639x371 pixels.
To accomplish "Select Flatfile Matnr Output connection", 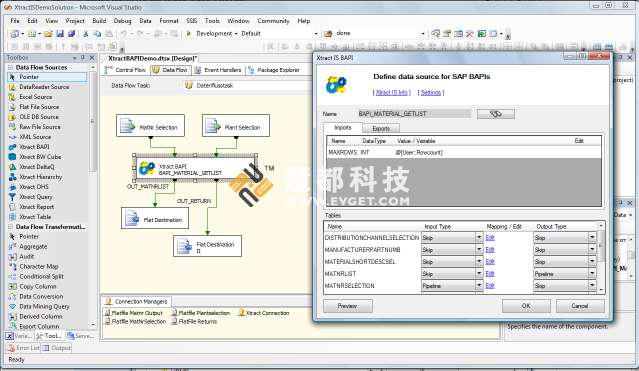I will coord(134,313).
